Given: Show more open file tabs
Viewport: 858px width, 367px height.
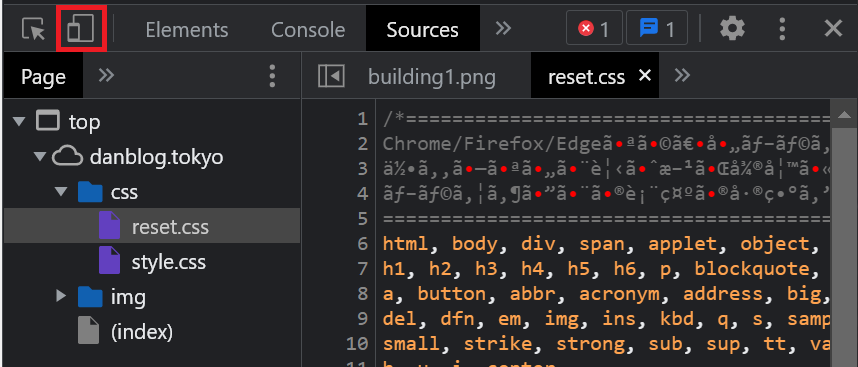Looking at the screenshot, I should (x=682, y=75).
